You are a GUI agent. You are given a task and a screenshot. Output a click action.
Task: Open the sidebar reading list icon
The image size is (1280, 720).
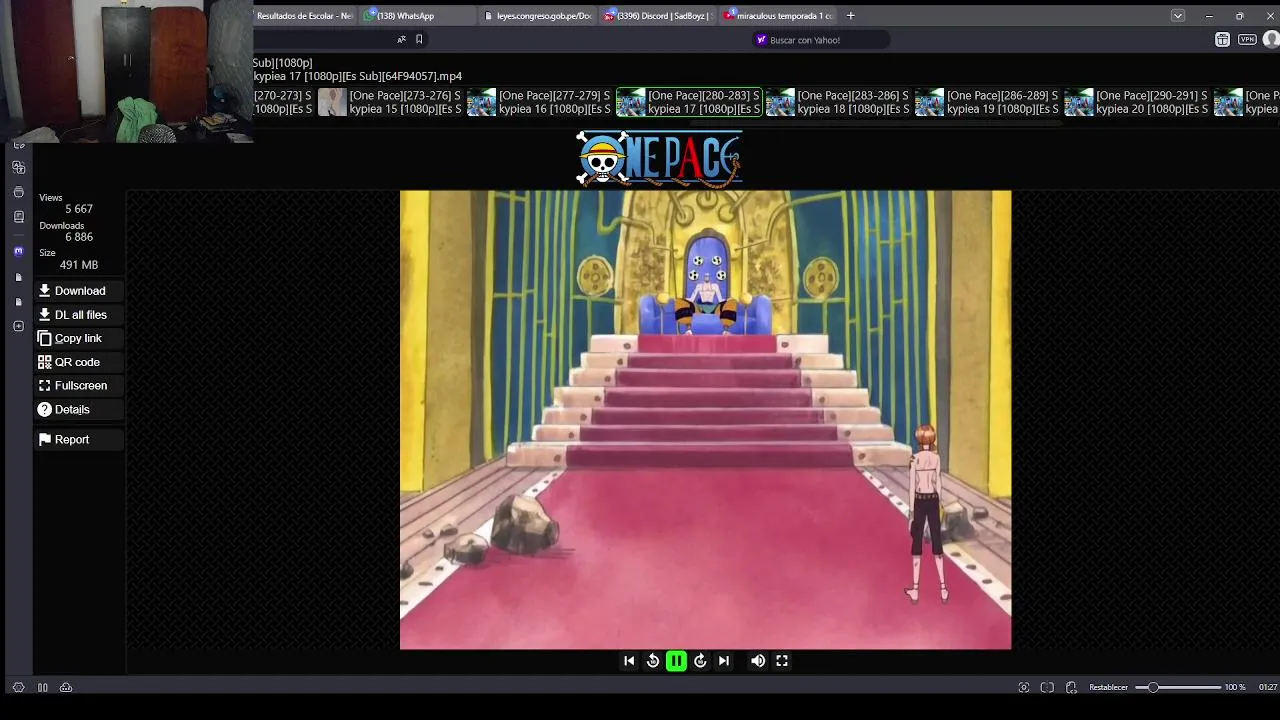pos(19,217)
